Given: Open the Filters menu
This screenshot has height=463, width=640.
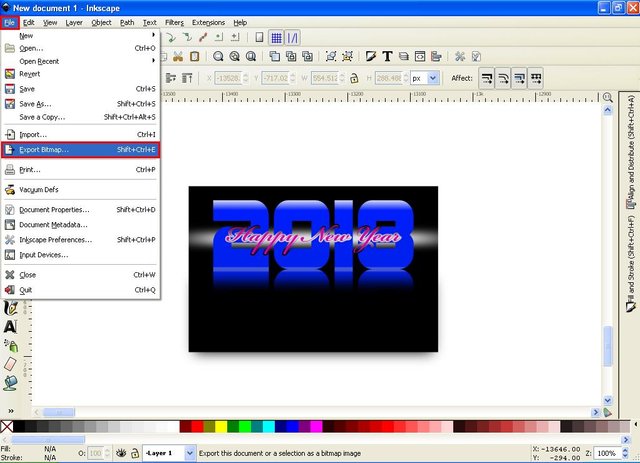Looking at the screenshot, I should click(174, 22).
